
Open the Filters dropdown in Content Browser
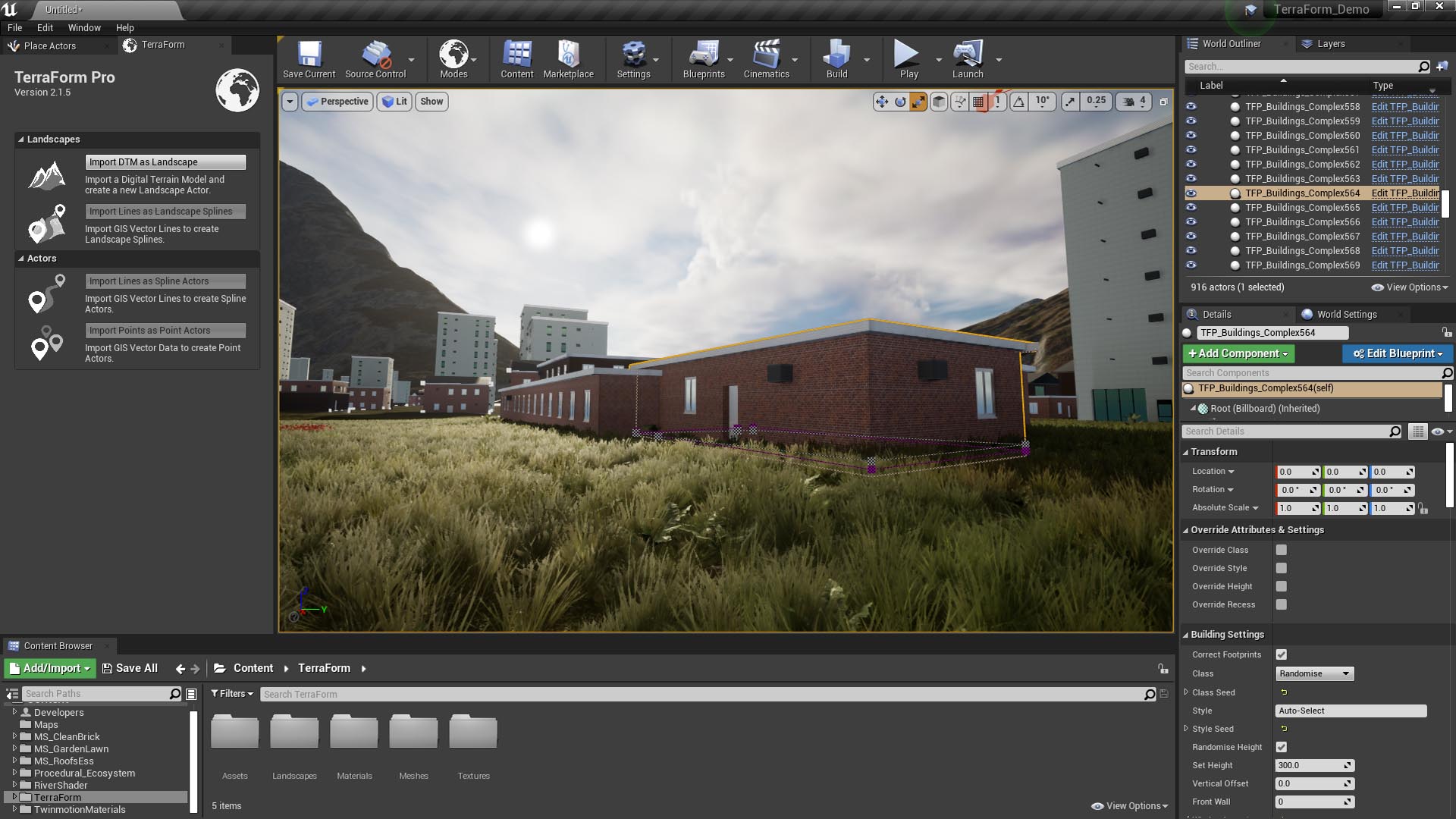(232, 694)
